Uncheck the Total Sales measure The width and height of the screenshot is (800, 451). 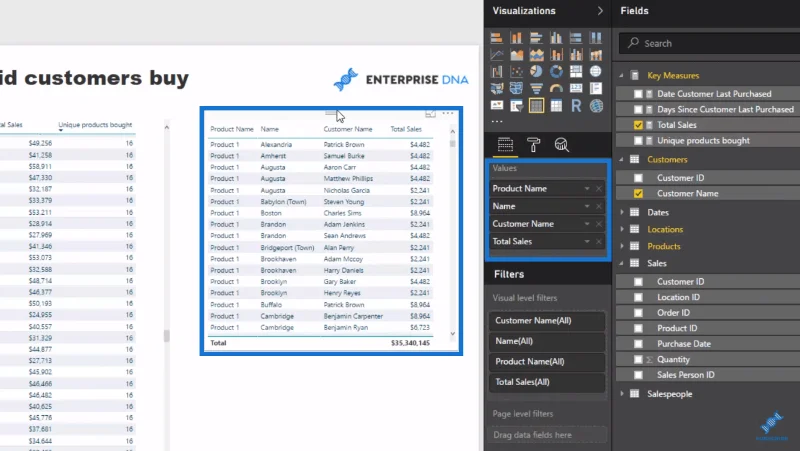(638, 125)
